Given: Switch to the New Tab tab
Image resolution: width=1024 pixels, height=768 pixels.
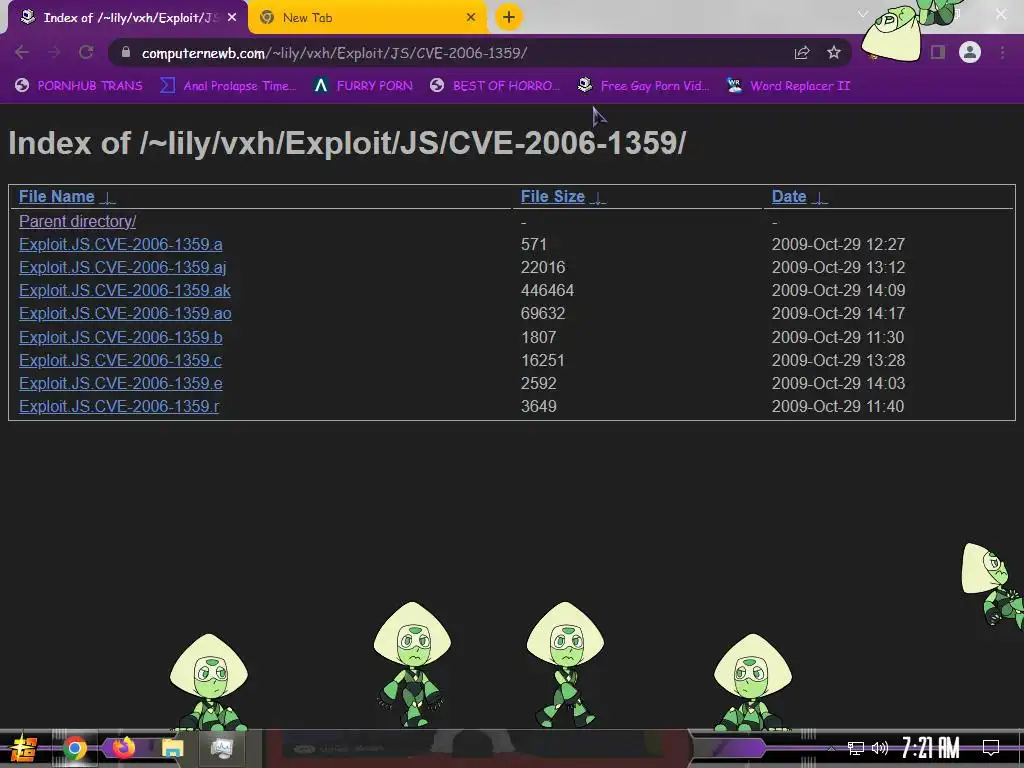Looking at the screenshot, I should click(x=368, y=18).
